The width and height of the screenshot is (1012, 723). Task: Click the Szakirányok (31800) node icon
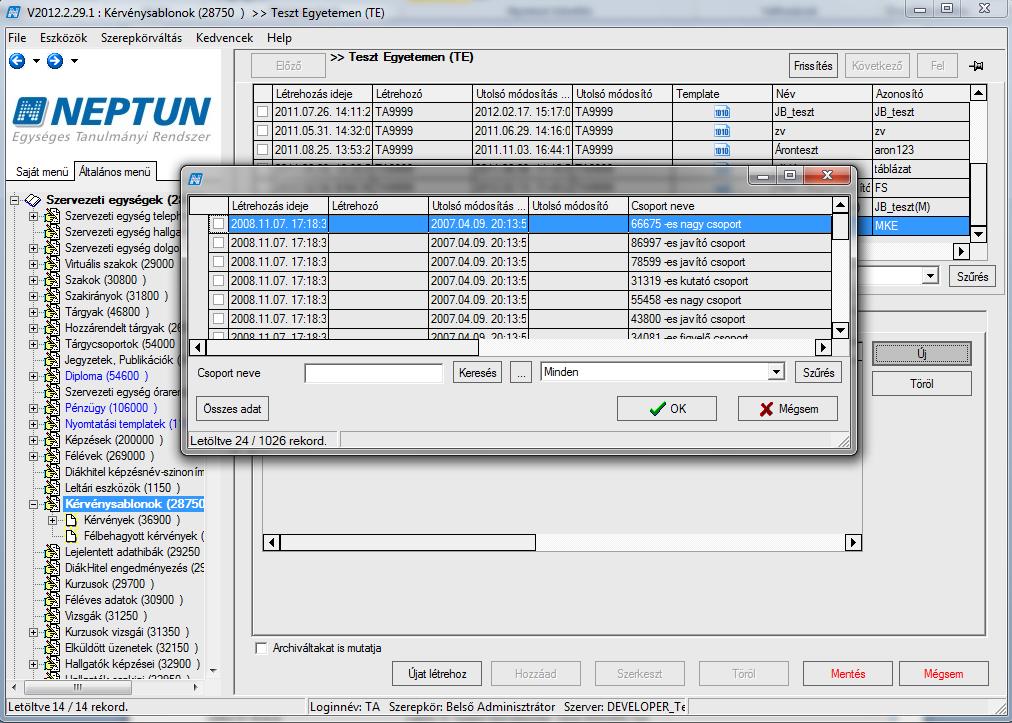pos(52,296)
